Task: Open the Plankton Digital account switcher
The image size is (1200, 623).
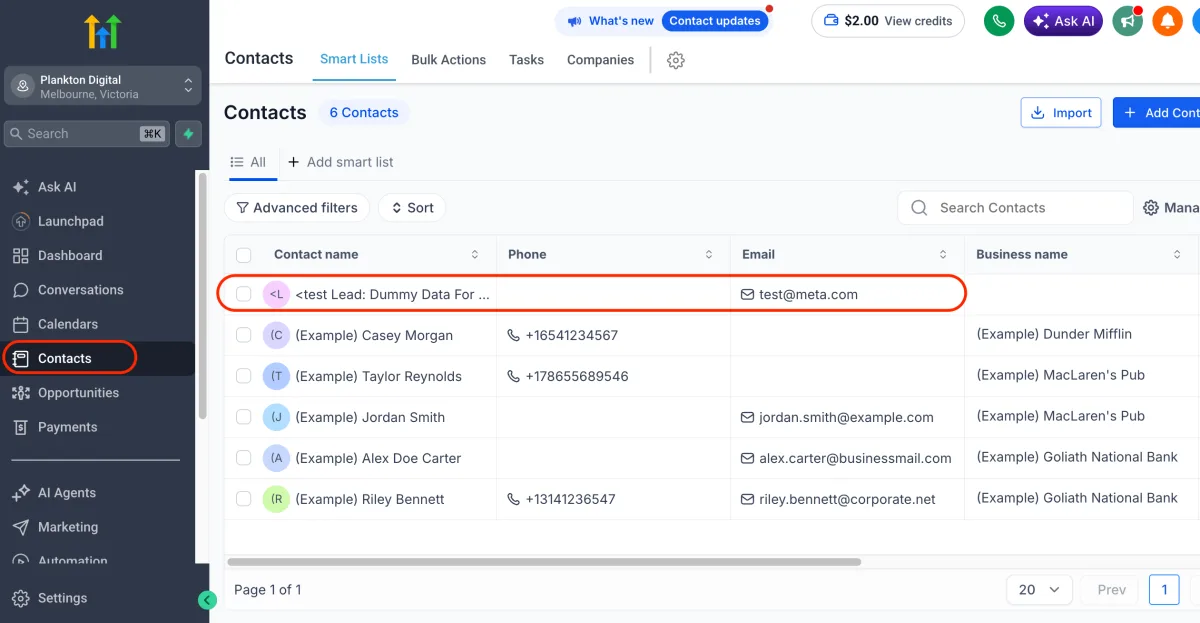Action: (103, 87)
